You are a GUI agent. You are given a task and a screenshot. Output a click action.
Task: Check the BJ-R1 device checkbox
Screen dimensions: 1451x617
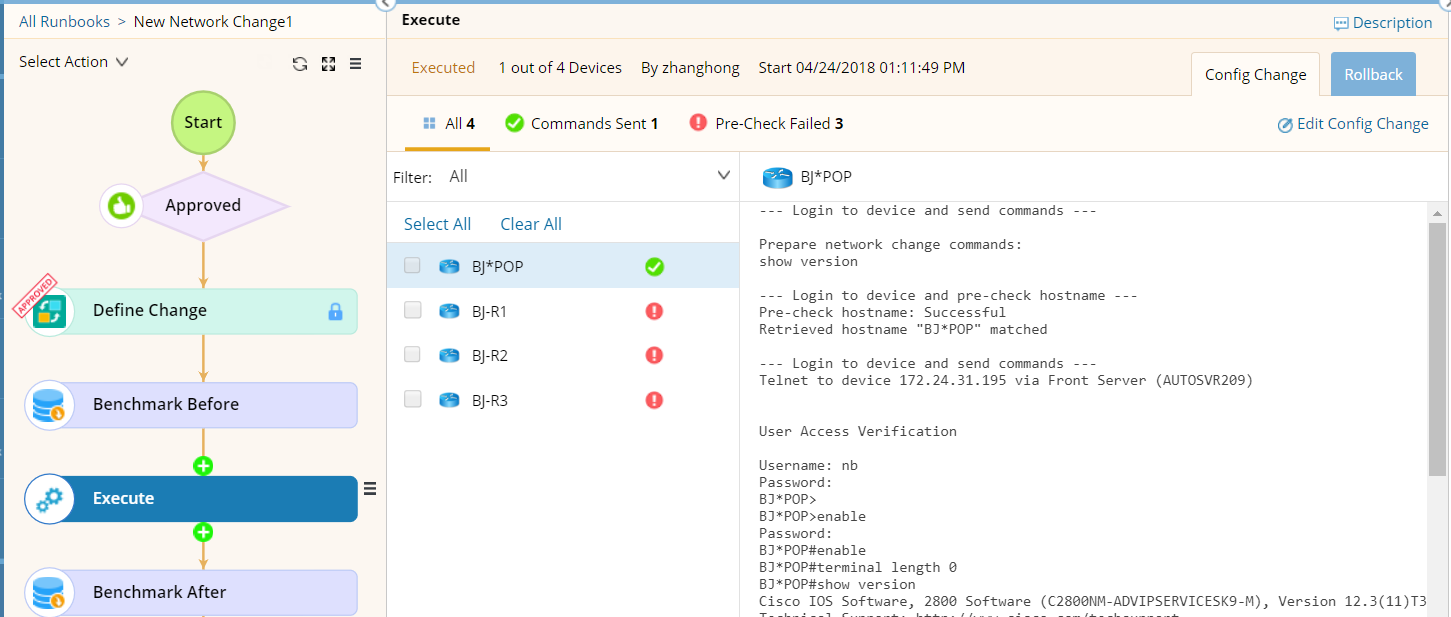413,311
